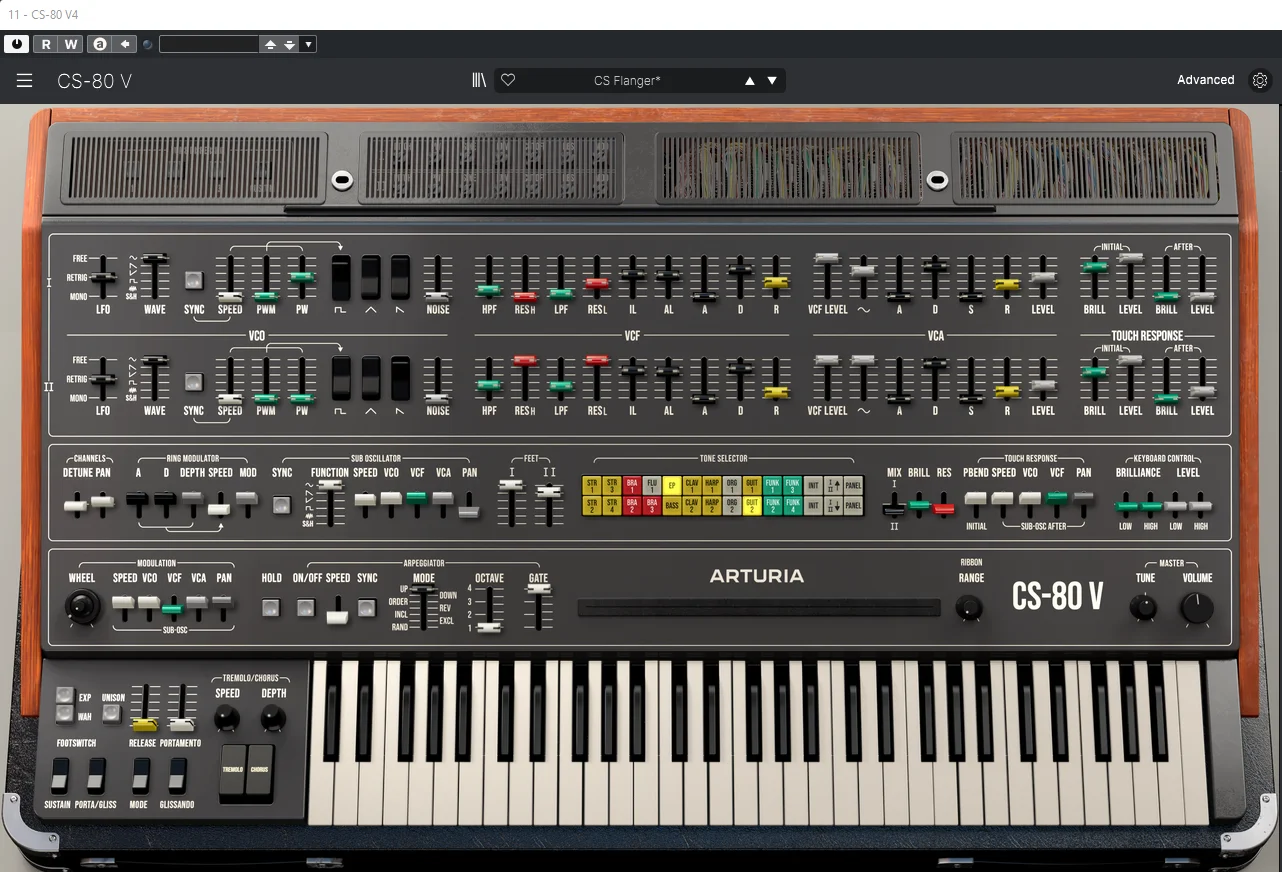
Task: Click the host bypass power icon
Action: click(17, 44)
